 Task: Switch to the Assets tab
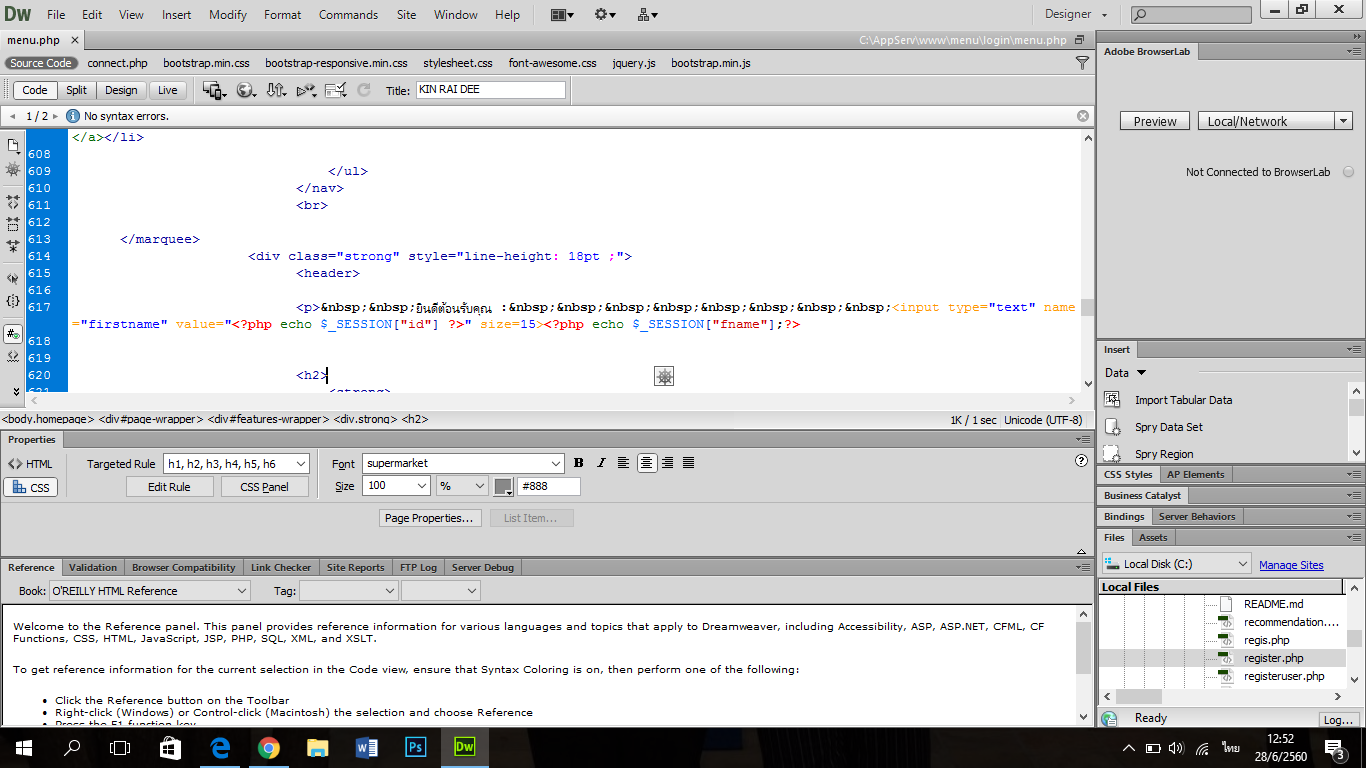point(1153,538)
